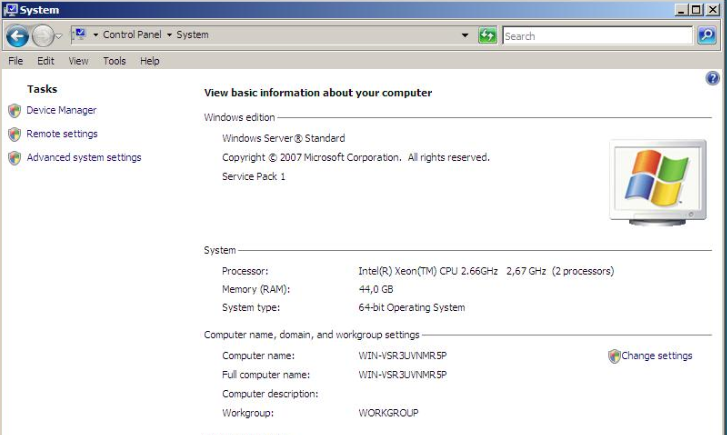
Task: Open Remote settings link
Action: coord(62,134)
